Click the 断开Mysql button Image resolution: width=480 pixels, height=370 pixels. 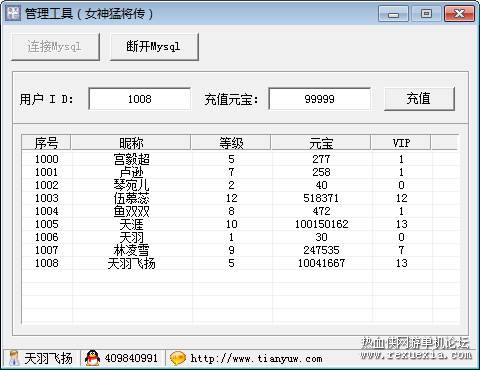point(154,47)
